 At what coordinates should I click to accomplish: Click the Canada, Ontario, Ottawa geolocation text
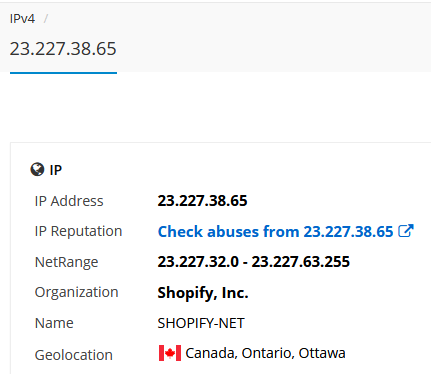click(x=265, y=353)
